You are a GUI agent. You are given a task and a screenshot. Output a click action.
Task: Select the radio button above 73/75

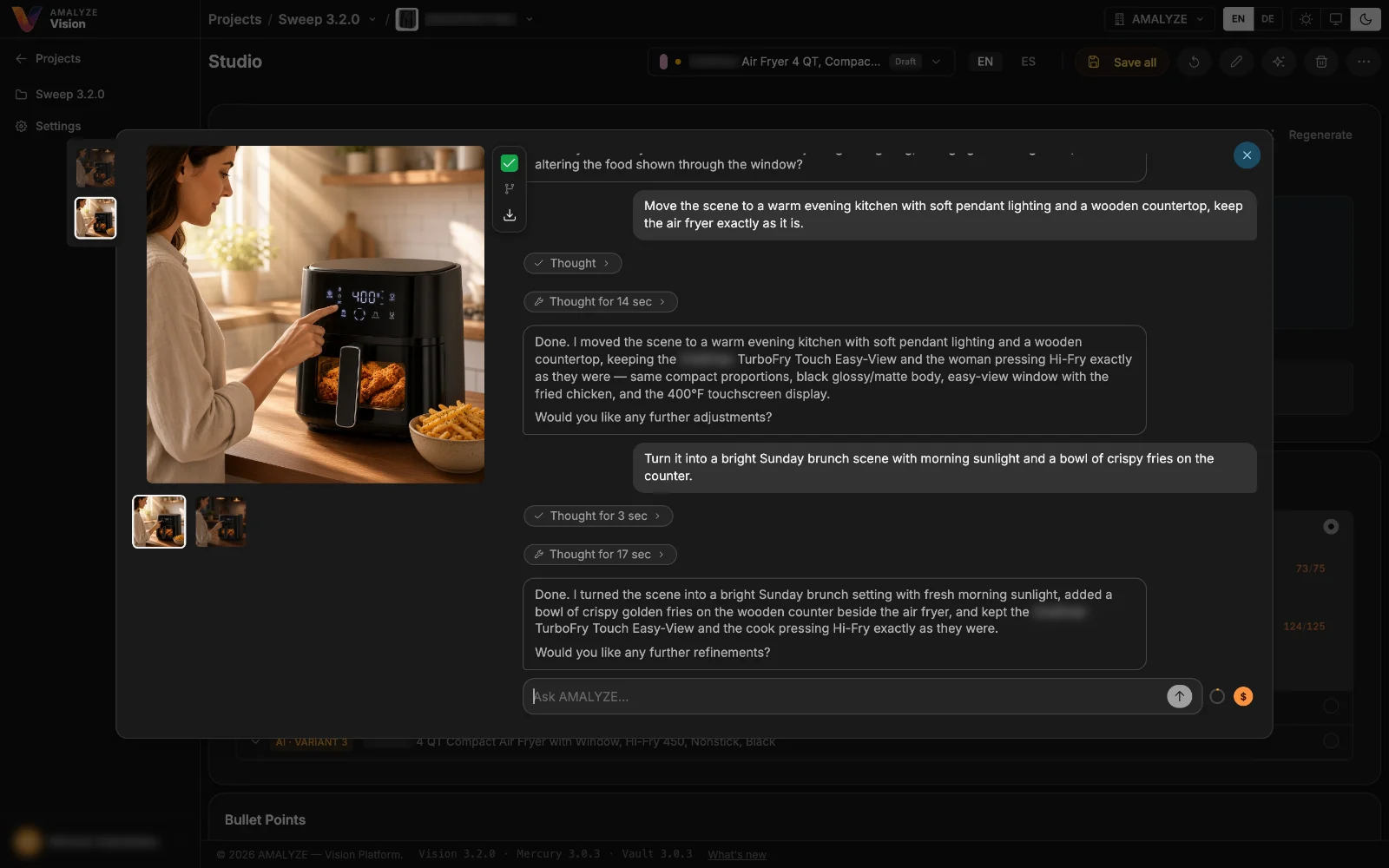point(1331,527)
